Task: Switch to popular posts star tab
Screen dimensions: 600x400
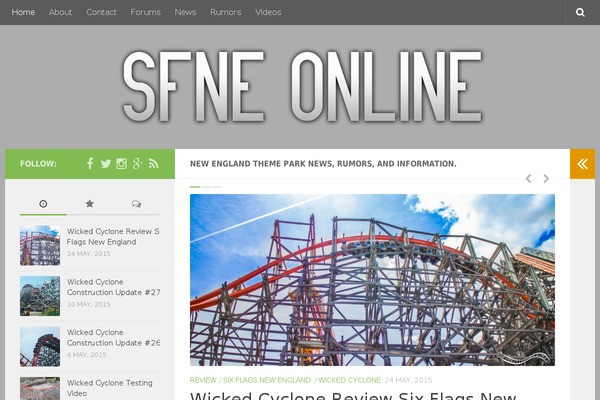Action: [x=90, y=204]
